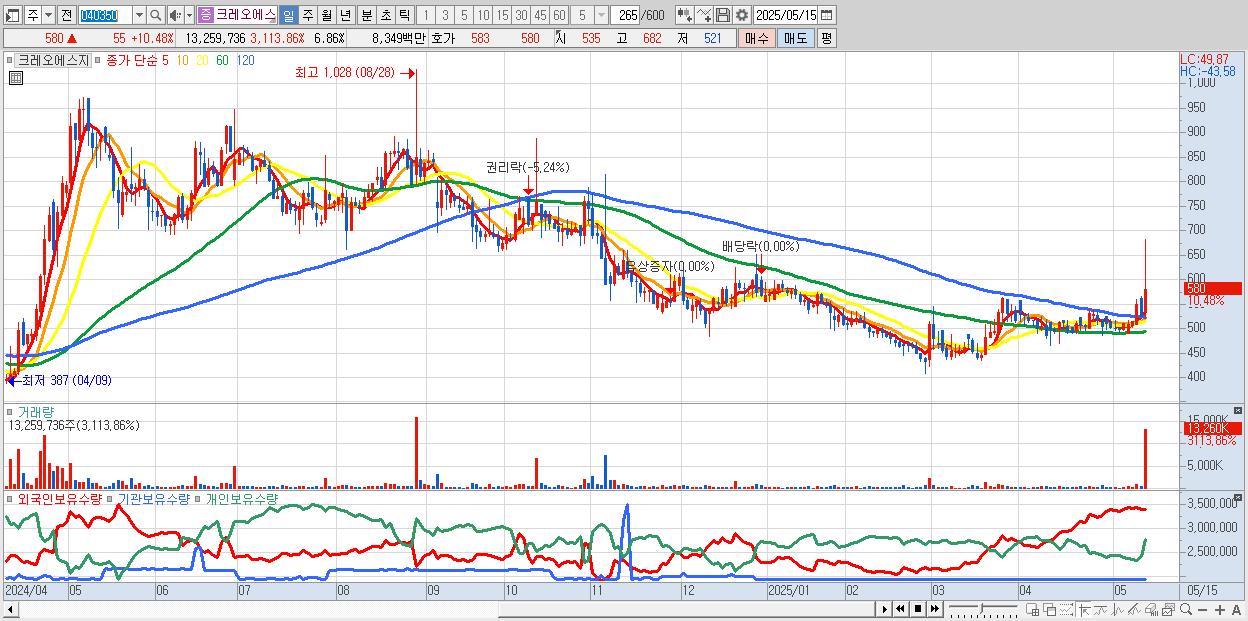Open the 주 market type dropdown arrow
Viewport: 1248px width, 621px height.
[50, 15]
